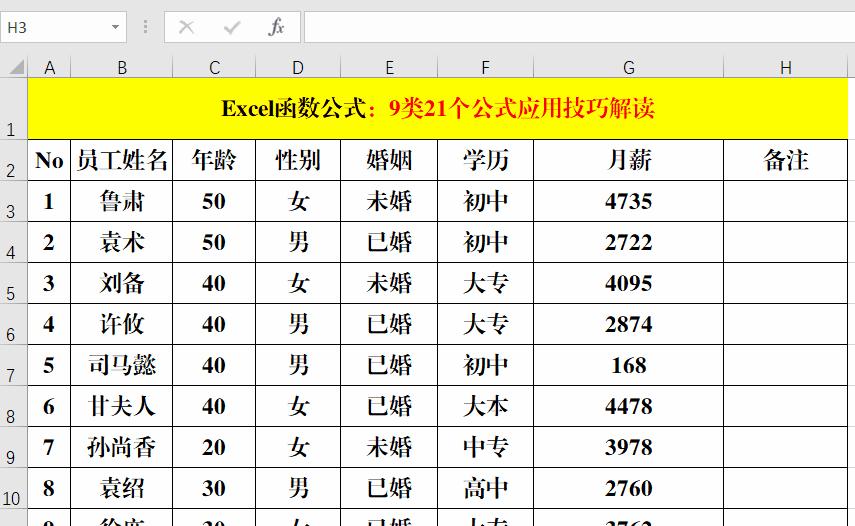Select row 5 header
This screenshot has width=855, height=526.
(x=14, y=283)
